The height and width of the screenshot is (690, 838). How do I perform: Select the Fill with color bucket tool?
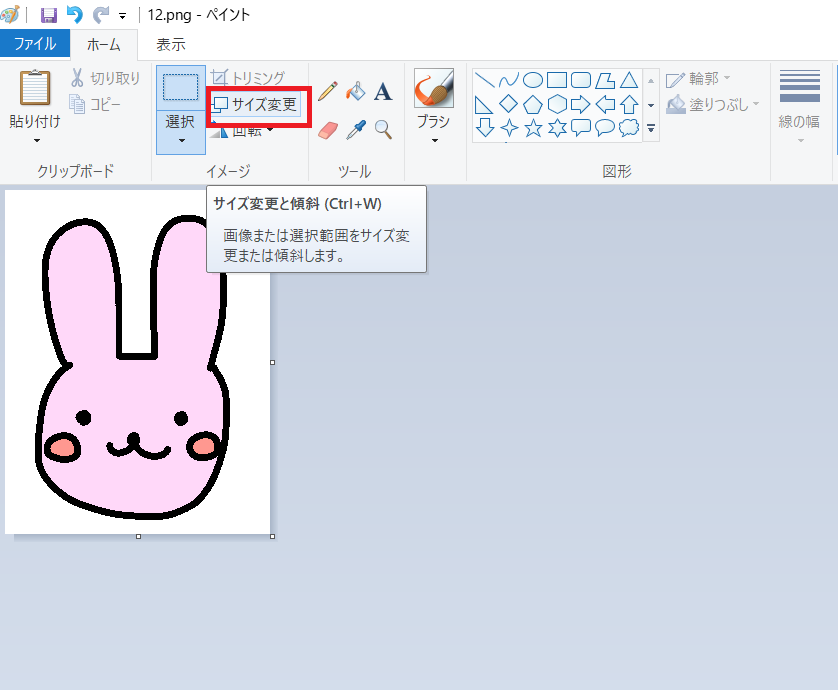pyautogui.click(x=355, y=91)
